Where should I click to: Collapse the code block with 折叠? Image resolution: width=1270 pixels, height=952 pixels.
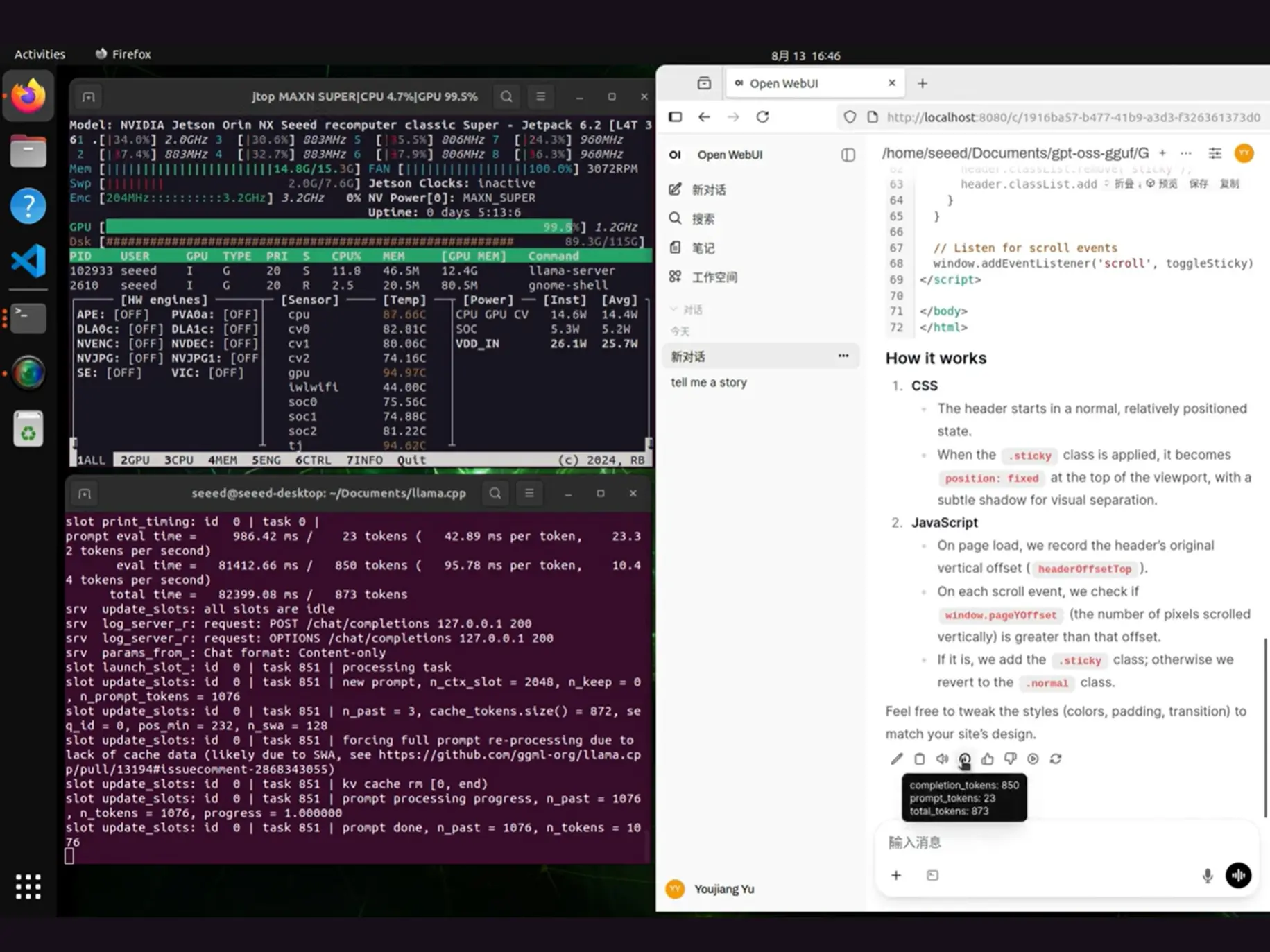pos(1126,183)
